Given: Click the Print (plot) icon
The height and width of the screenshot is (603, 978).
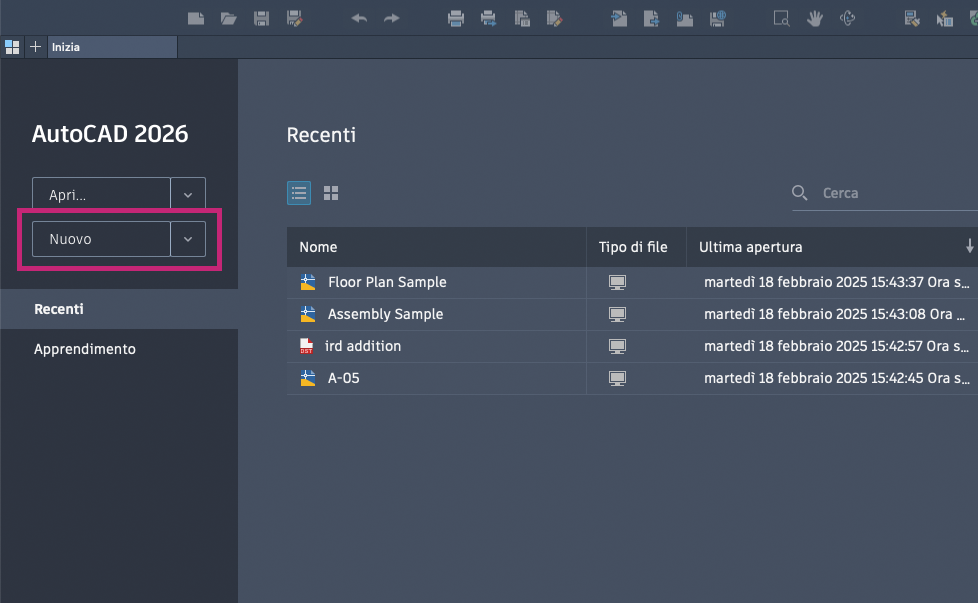Looking at the screenshot, I should click(x=456, y=19).
